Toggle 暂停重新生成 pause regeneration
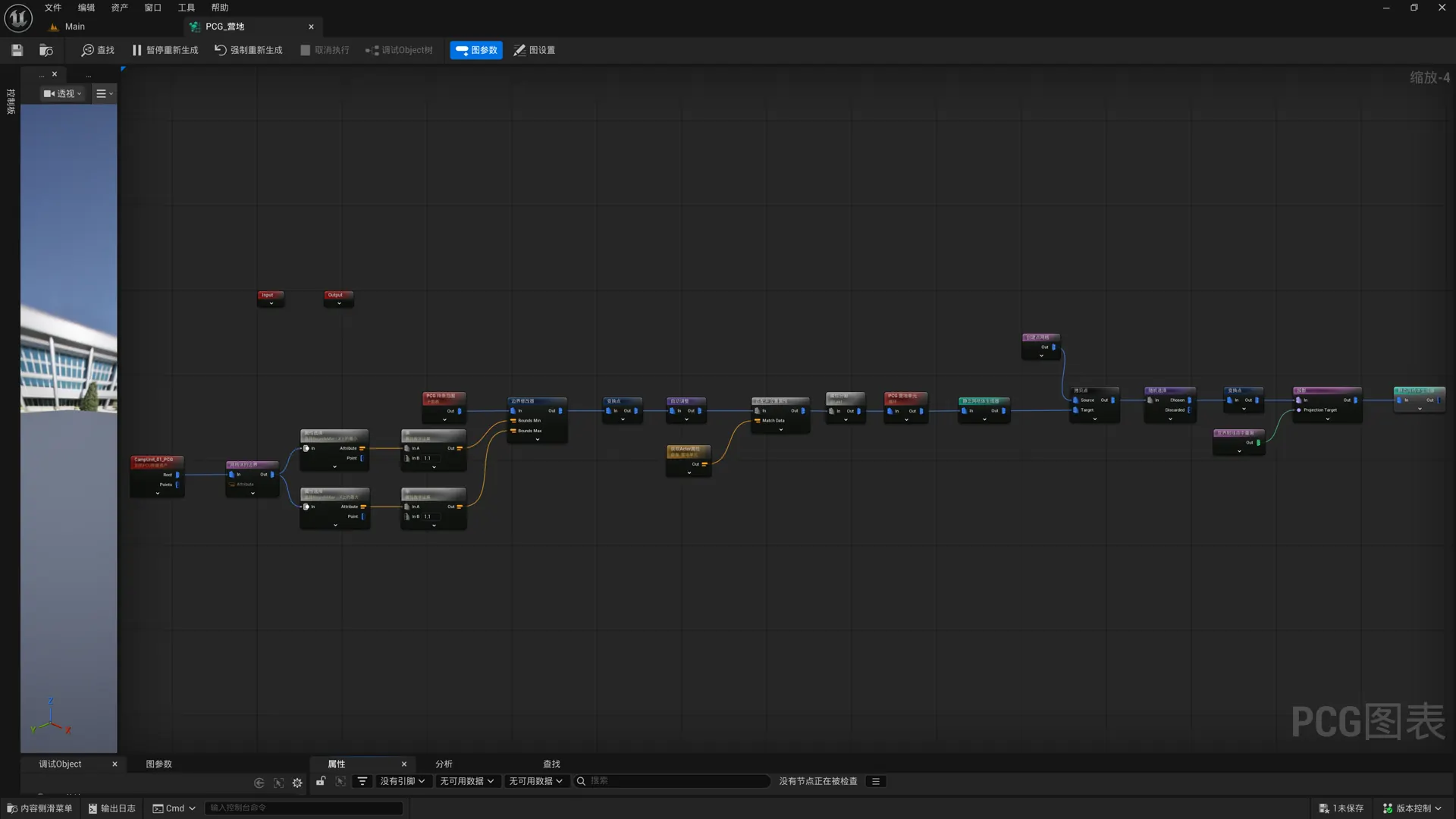 pos(165,50)
